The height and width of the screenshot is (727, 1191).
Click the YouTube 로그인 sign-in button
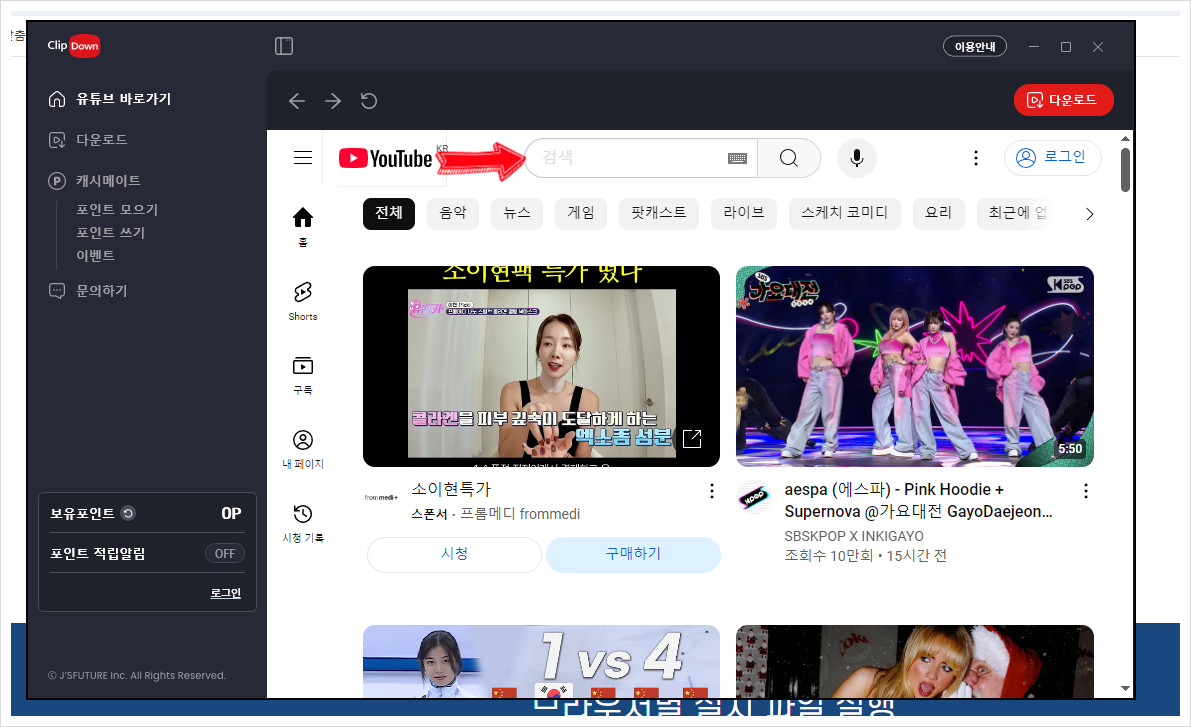[1053, 157]
